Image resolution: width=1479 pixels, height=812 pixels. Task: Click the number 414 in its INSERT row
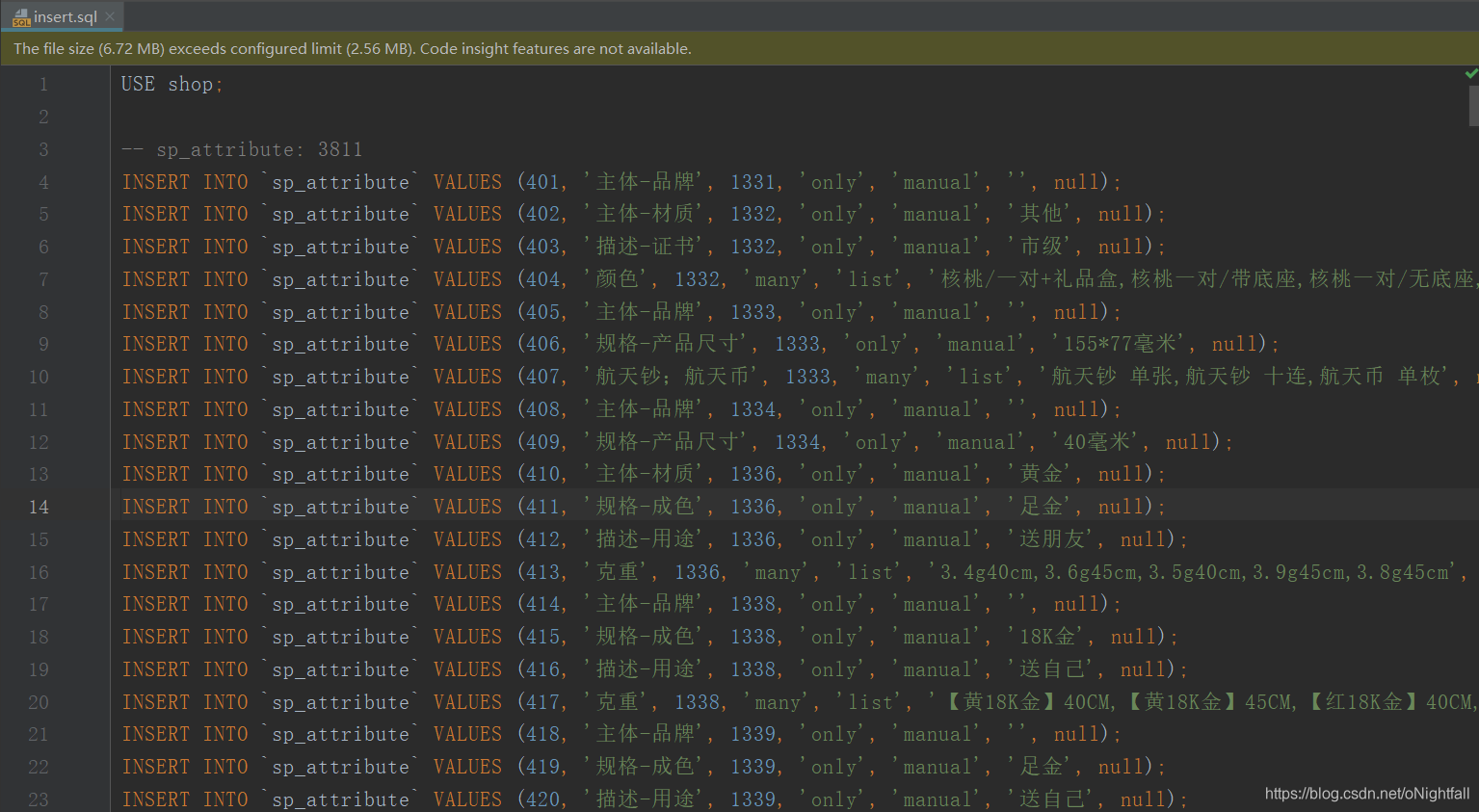pyautogui.click(x=542, y=604)
